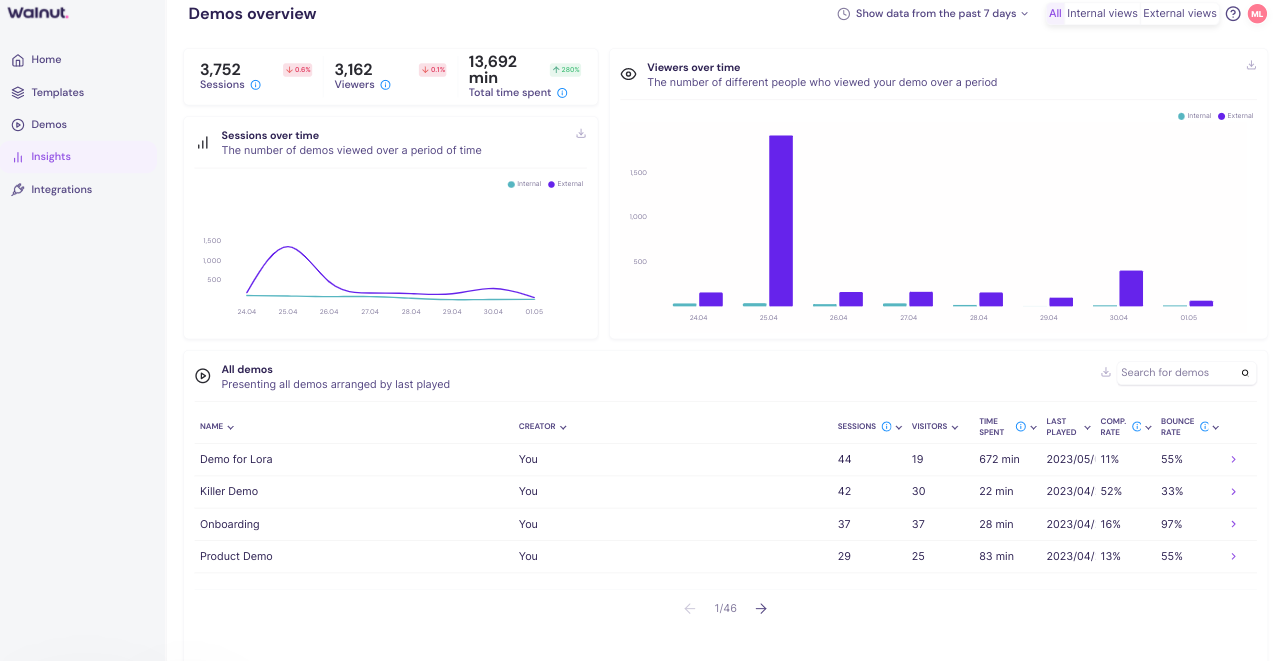Open the Demo for Lora row arrow
Screen dimensions: 1274x661
click(1233, 459)
